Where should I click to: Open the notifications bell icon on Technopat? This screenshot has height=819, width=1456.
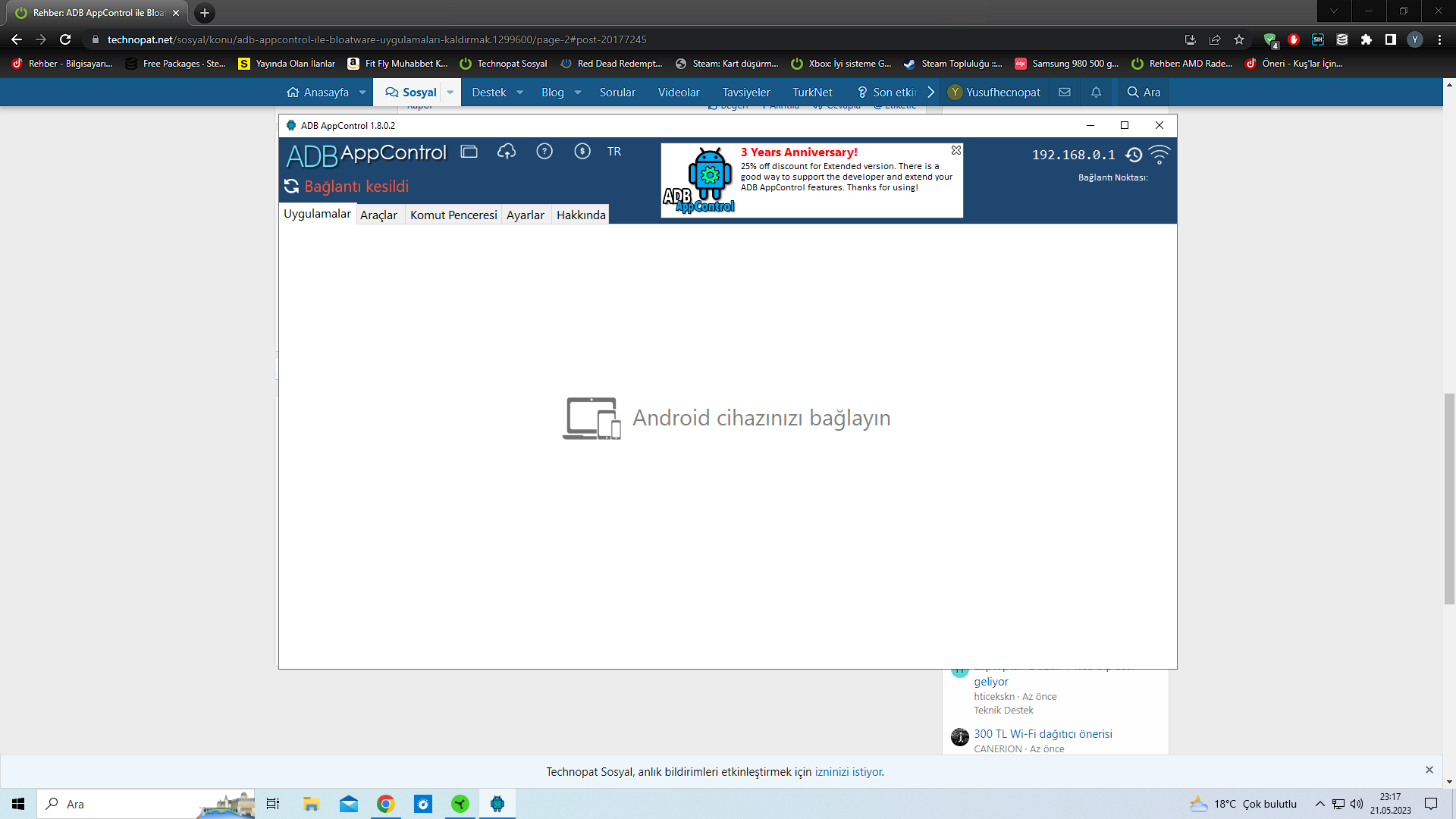1096,93
